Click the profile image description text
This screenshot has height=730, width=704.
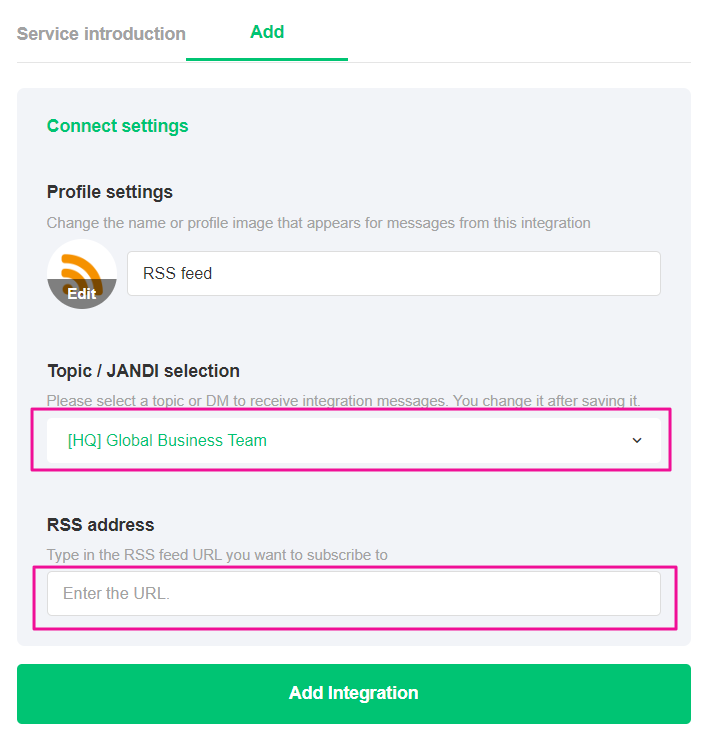[318, 223]
